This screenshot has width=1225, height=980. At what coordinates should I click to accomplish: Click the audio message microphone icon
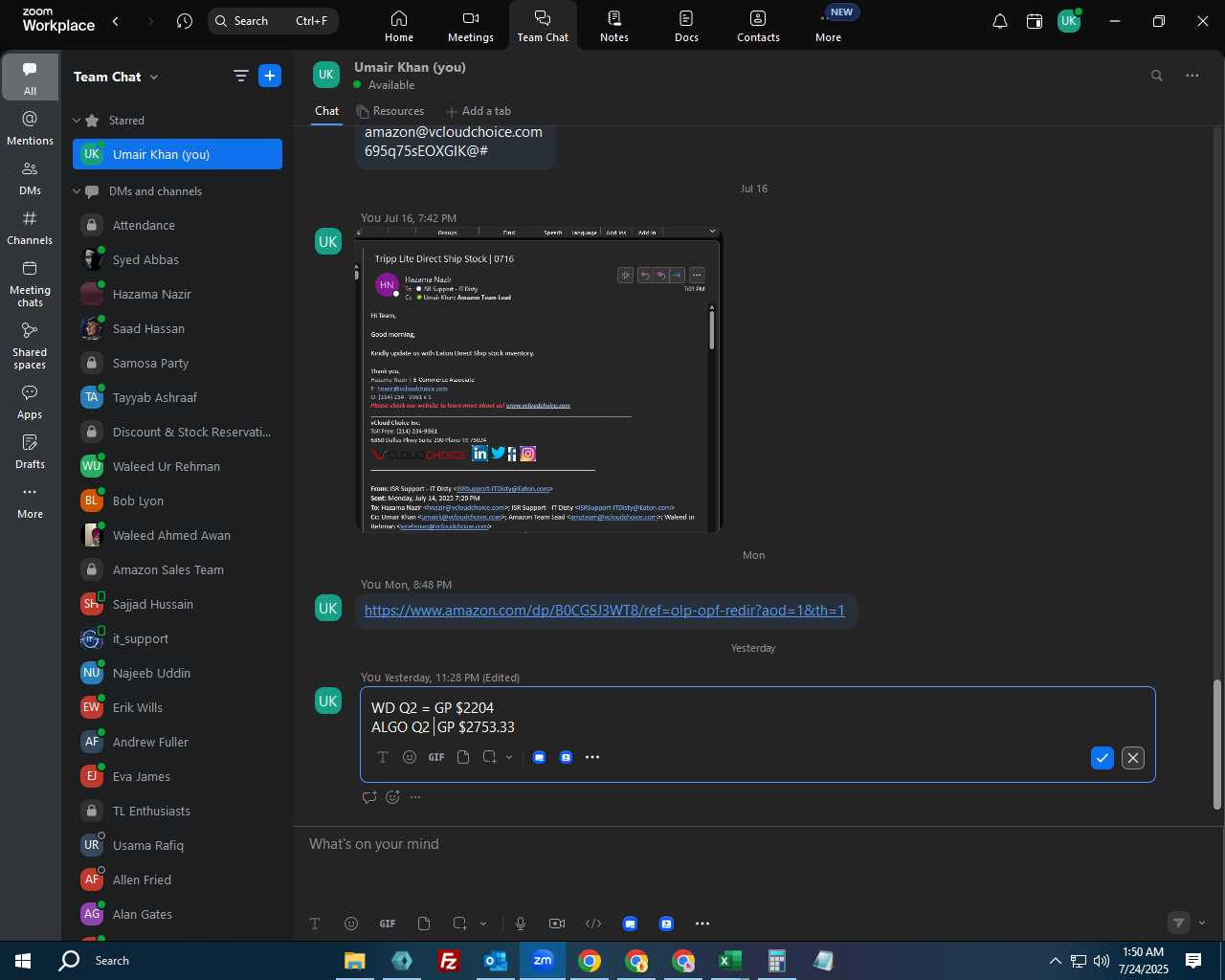coord(521,924)
